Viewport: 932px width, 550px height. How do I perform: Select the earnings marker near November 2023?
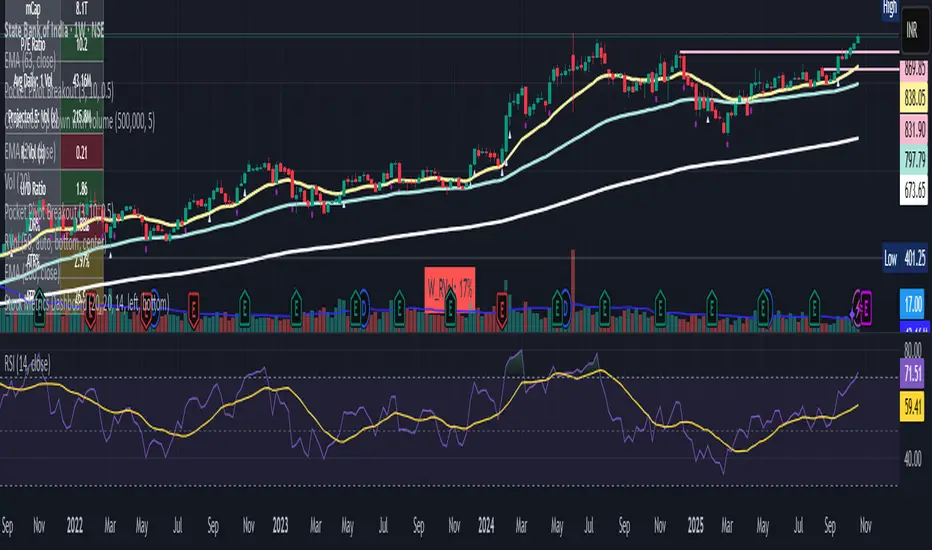pyautogui.click(x=451, y=308)
